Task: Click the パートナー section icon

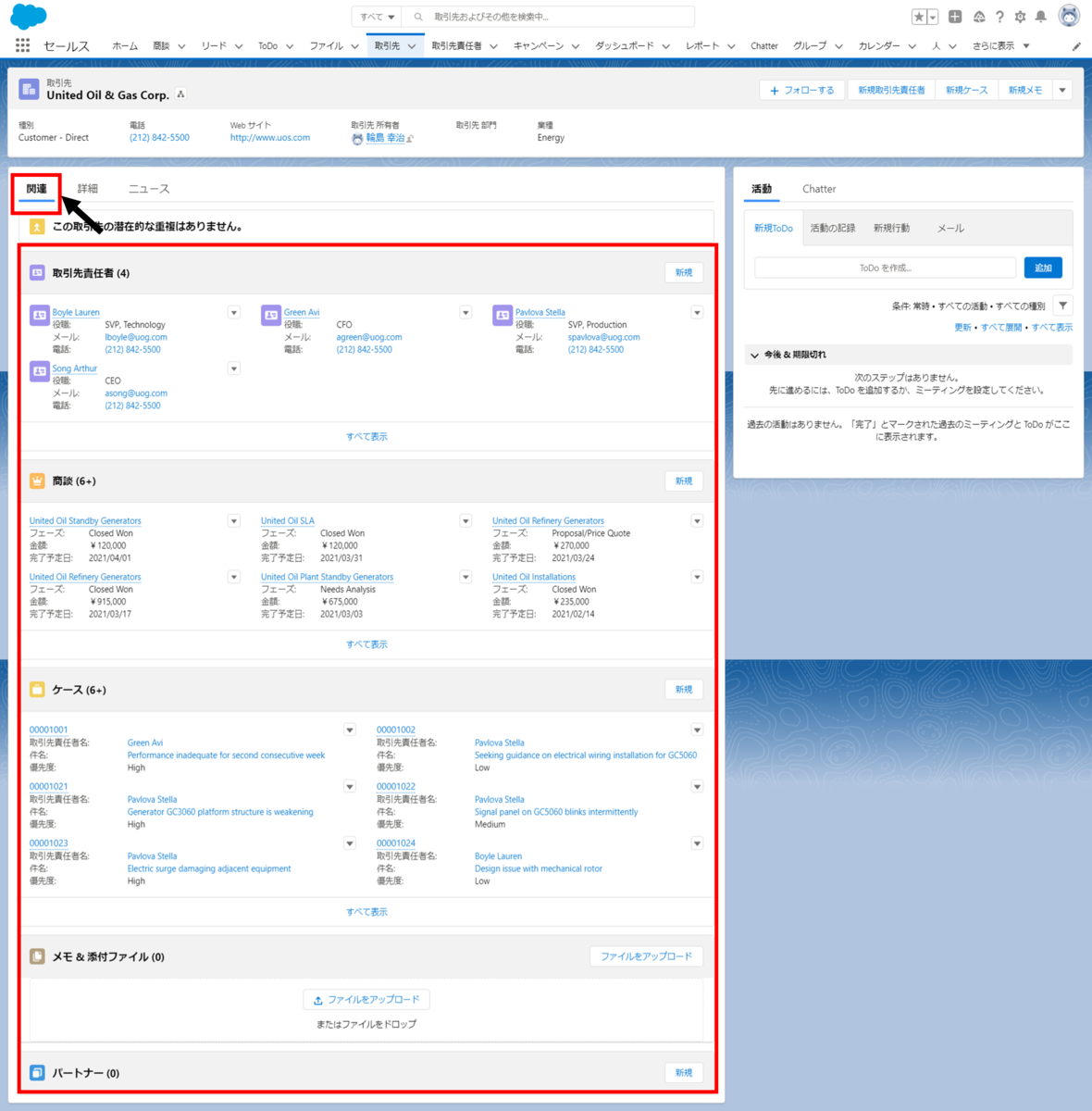Action: [x=37, y=1073]
